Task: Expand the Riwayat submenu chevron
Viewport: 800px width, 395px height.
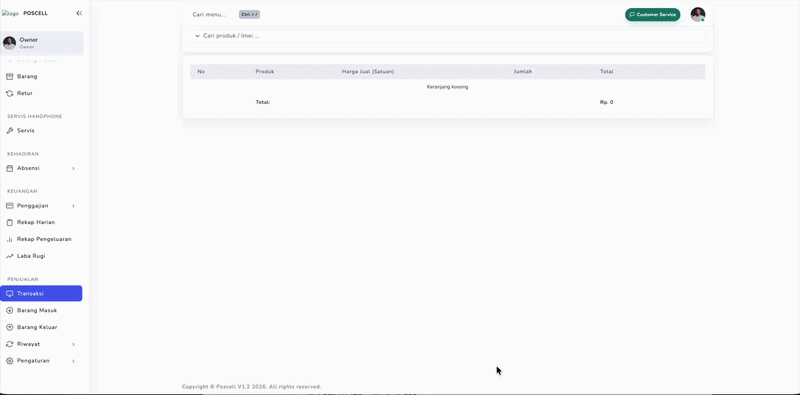Action: [x=73, y=344]
